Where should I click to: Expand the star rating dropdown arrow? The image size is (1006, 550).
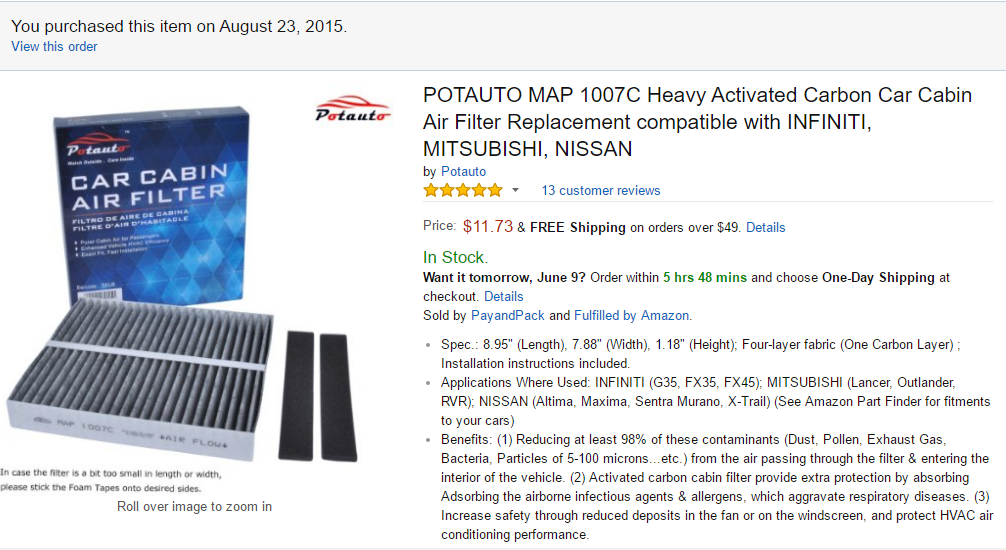(x=516, y=190)
